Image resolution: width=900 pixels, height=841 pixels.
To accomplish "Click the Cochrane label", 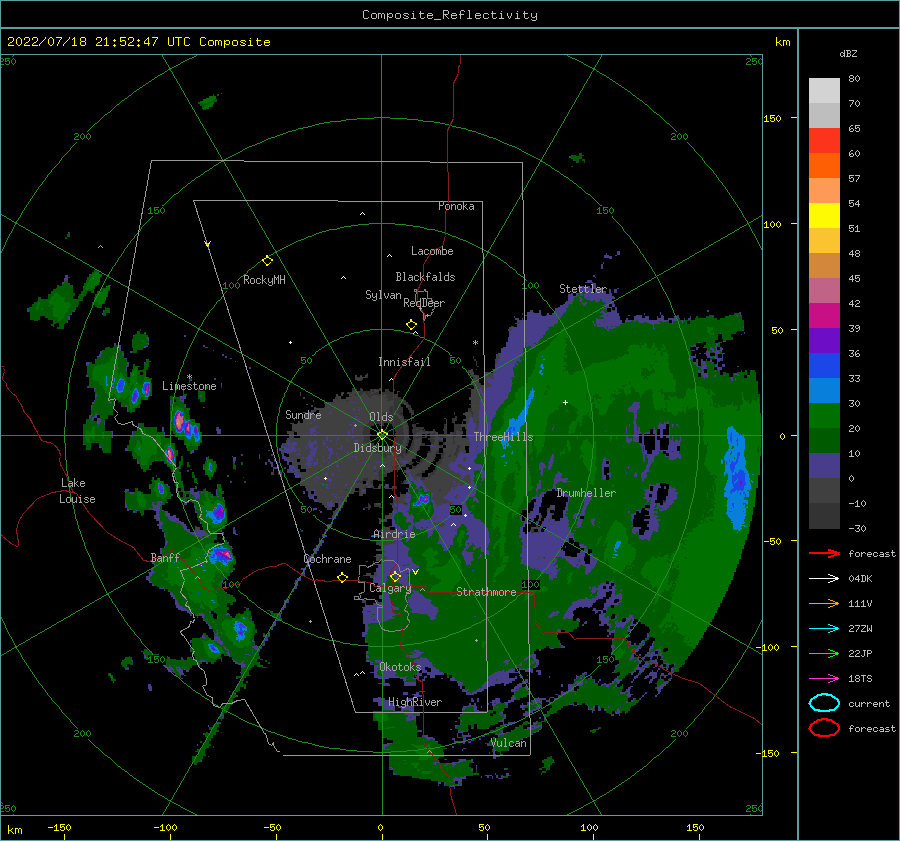I will (327, 559).
